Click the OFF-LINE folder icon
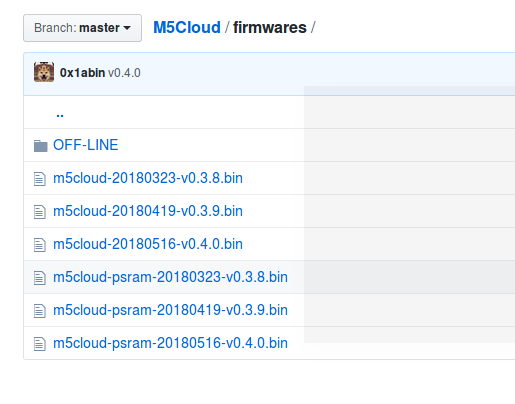Viewport: 515px width, 404px height. point(41,146)
